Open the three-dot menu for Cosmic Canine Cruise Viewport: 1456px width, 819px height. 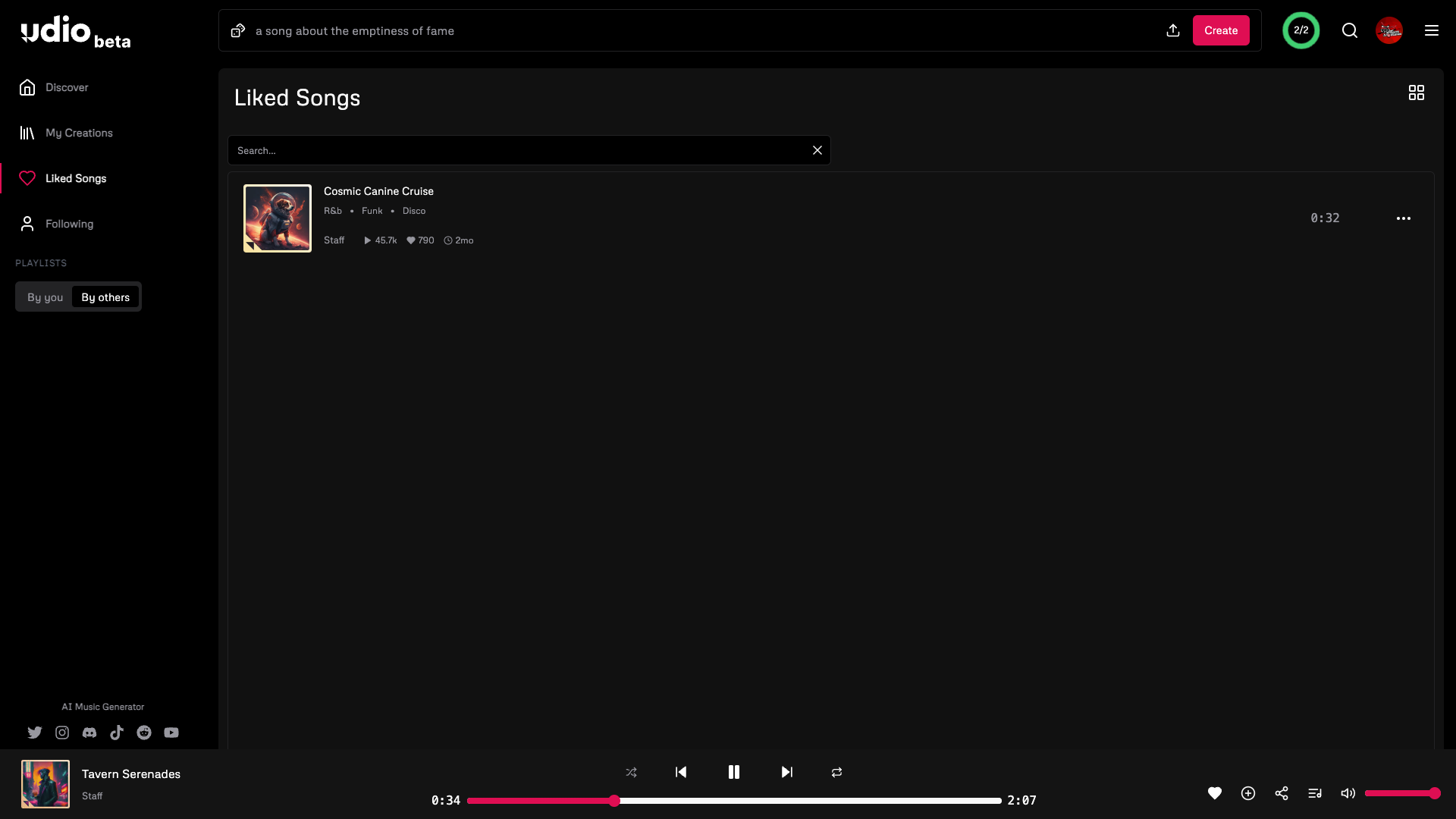(x=1402, y=218)
